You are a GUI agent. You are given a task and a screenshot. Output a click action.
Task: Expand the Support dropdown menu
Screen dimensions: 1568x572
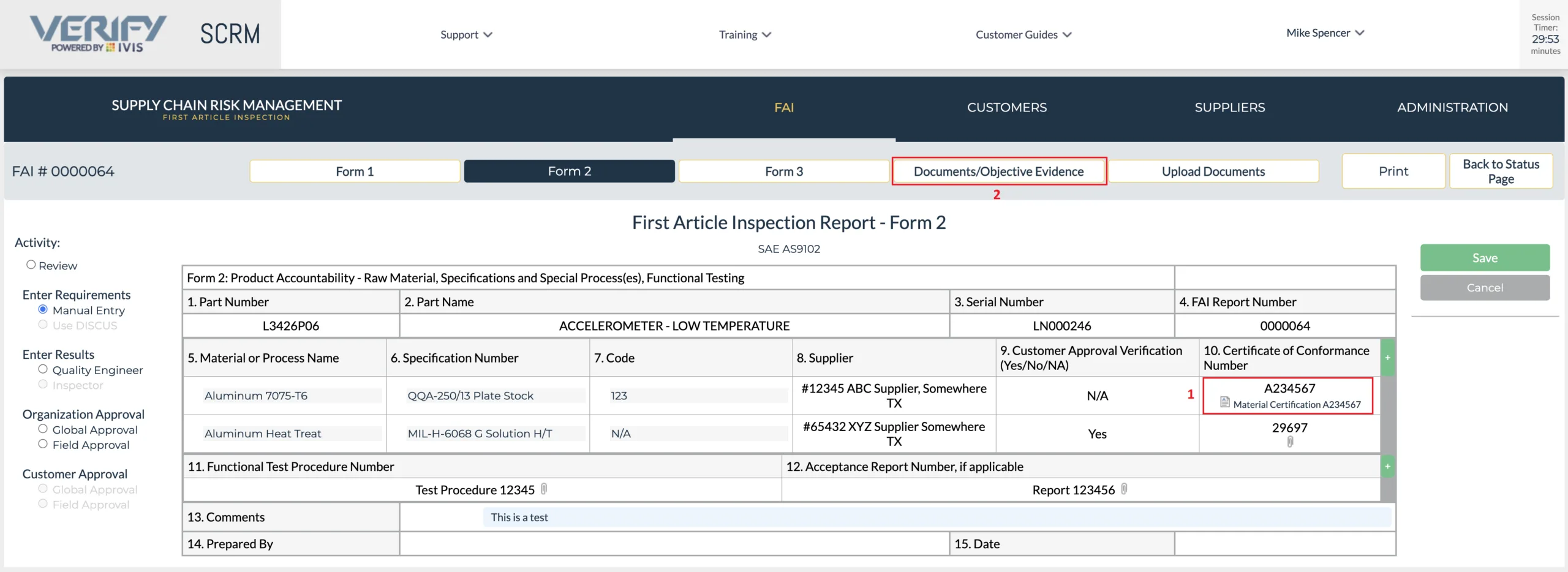(x=466, y=35)
